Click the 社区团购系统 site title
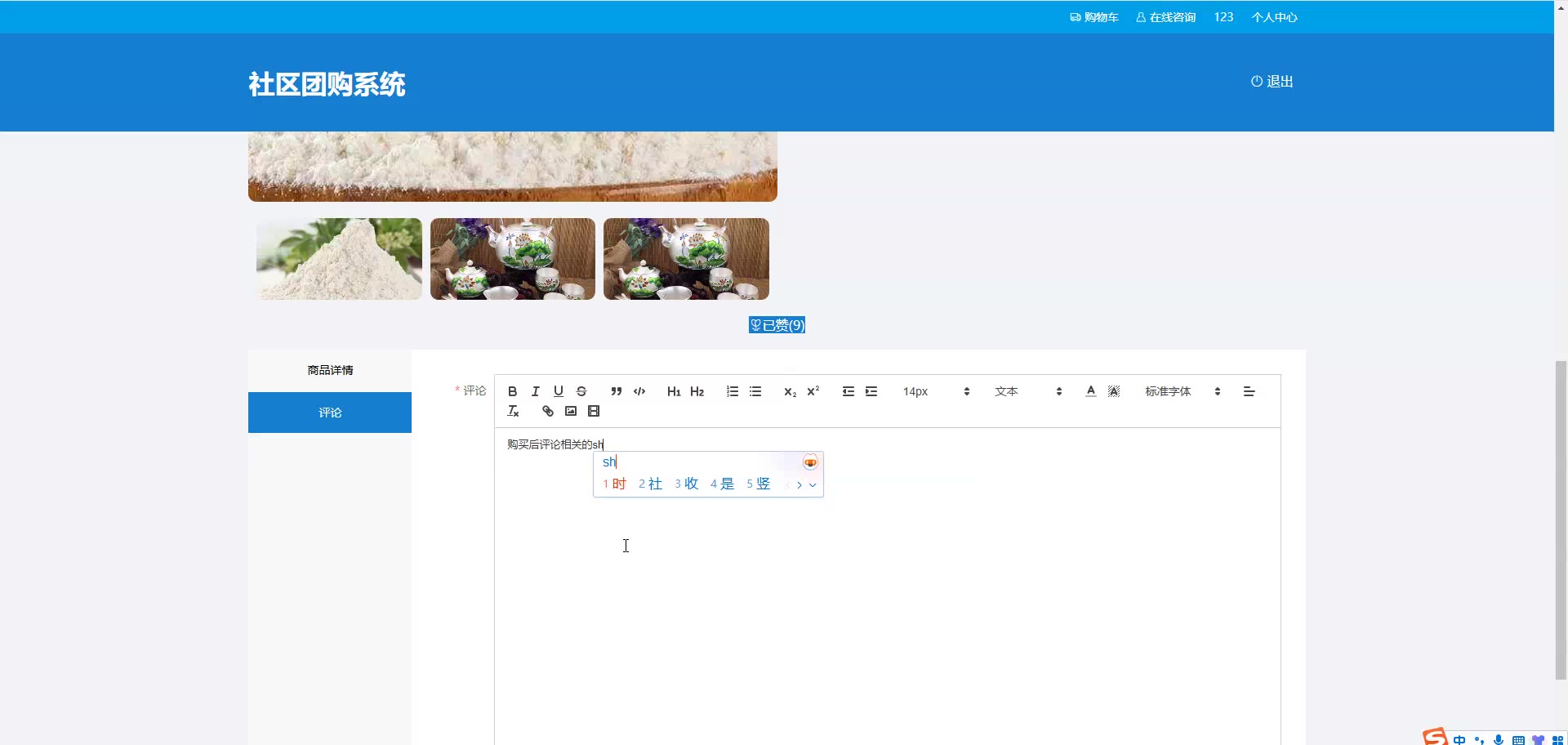Viewport: 1568px width, 745px height. [327, 84]
